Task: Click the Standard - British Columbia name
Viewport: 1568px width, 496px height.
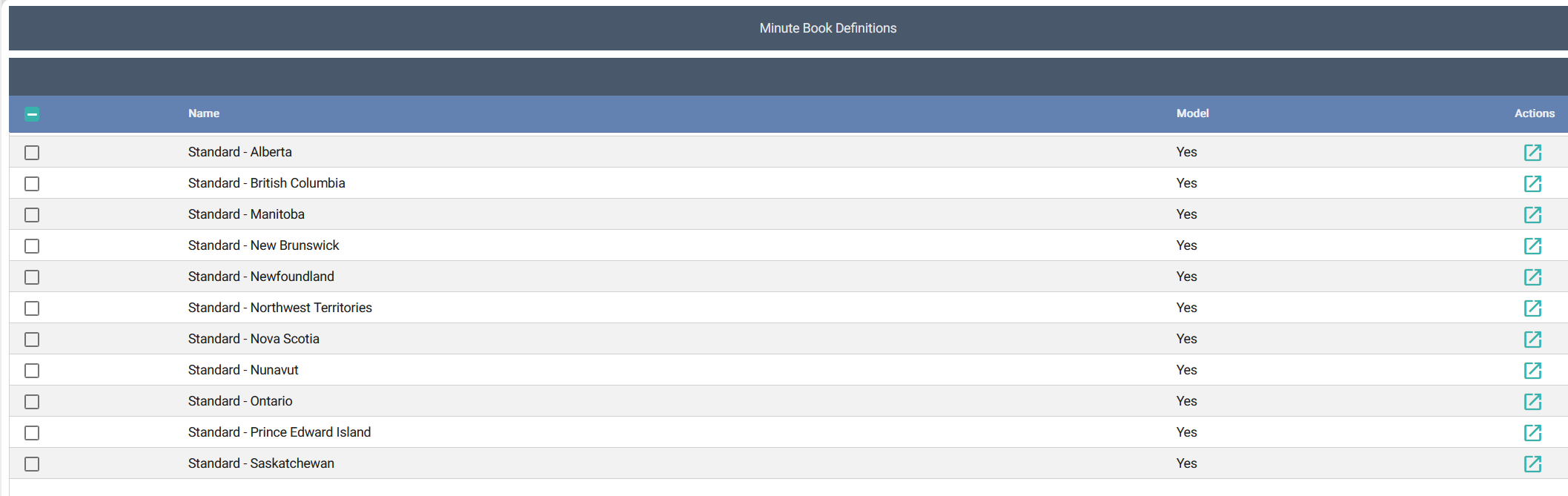Action: 266,183
